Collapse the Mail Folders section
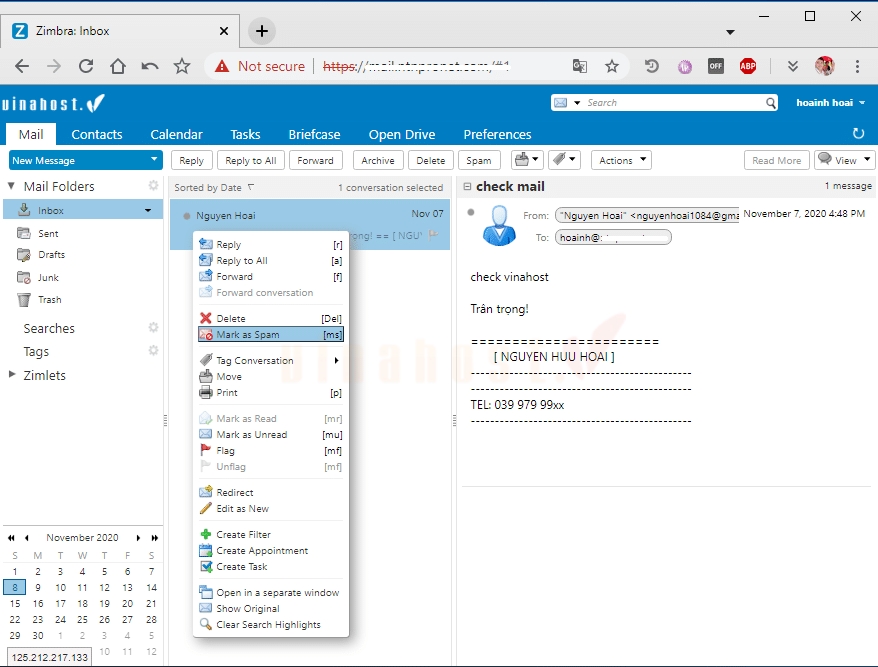Screen dimensions: 878x667 (11, 185)
